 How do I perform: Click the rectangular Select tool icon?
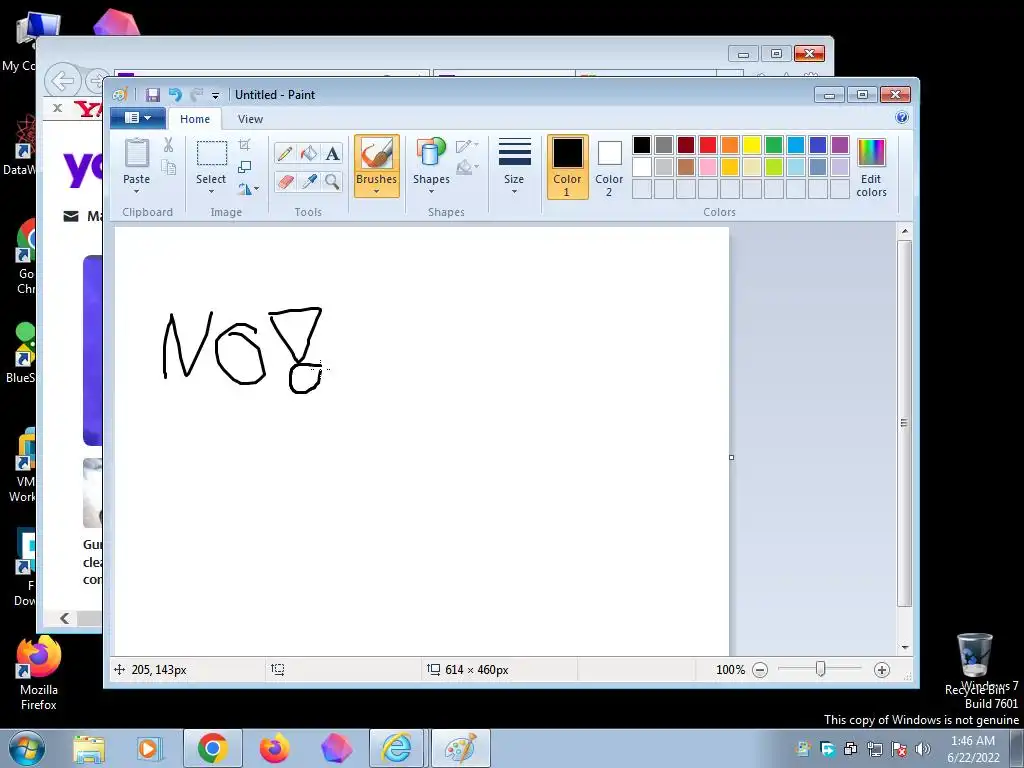point(212,153)
